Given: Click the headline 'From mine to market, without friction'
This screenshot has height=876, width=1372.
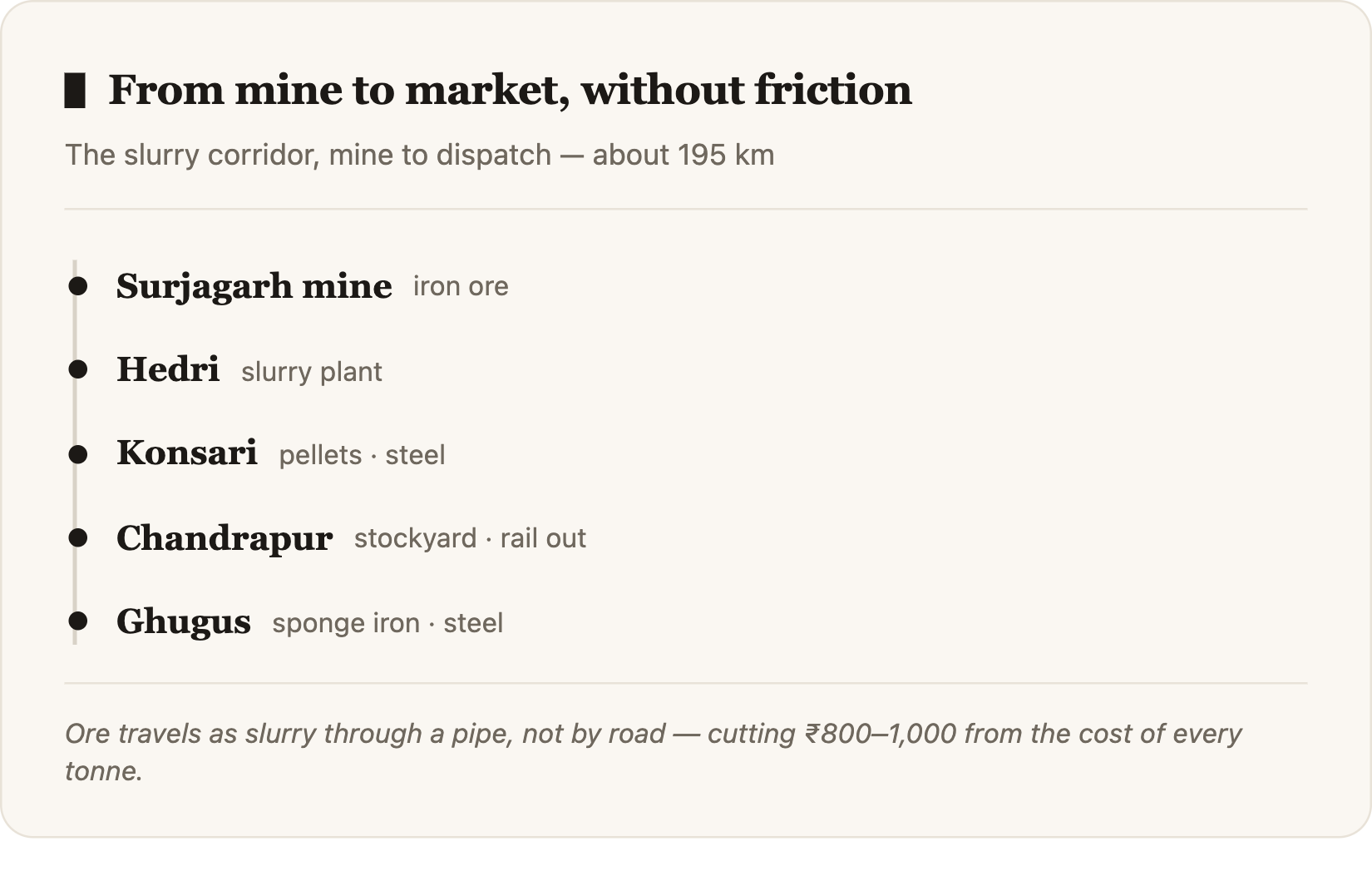Looking at the screenshot, I should [511, 90].
